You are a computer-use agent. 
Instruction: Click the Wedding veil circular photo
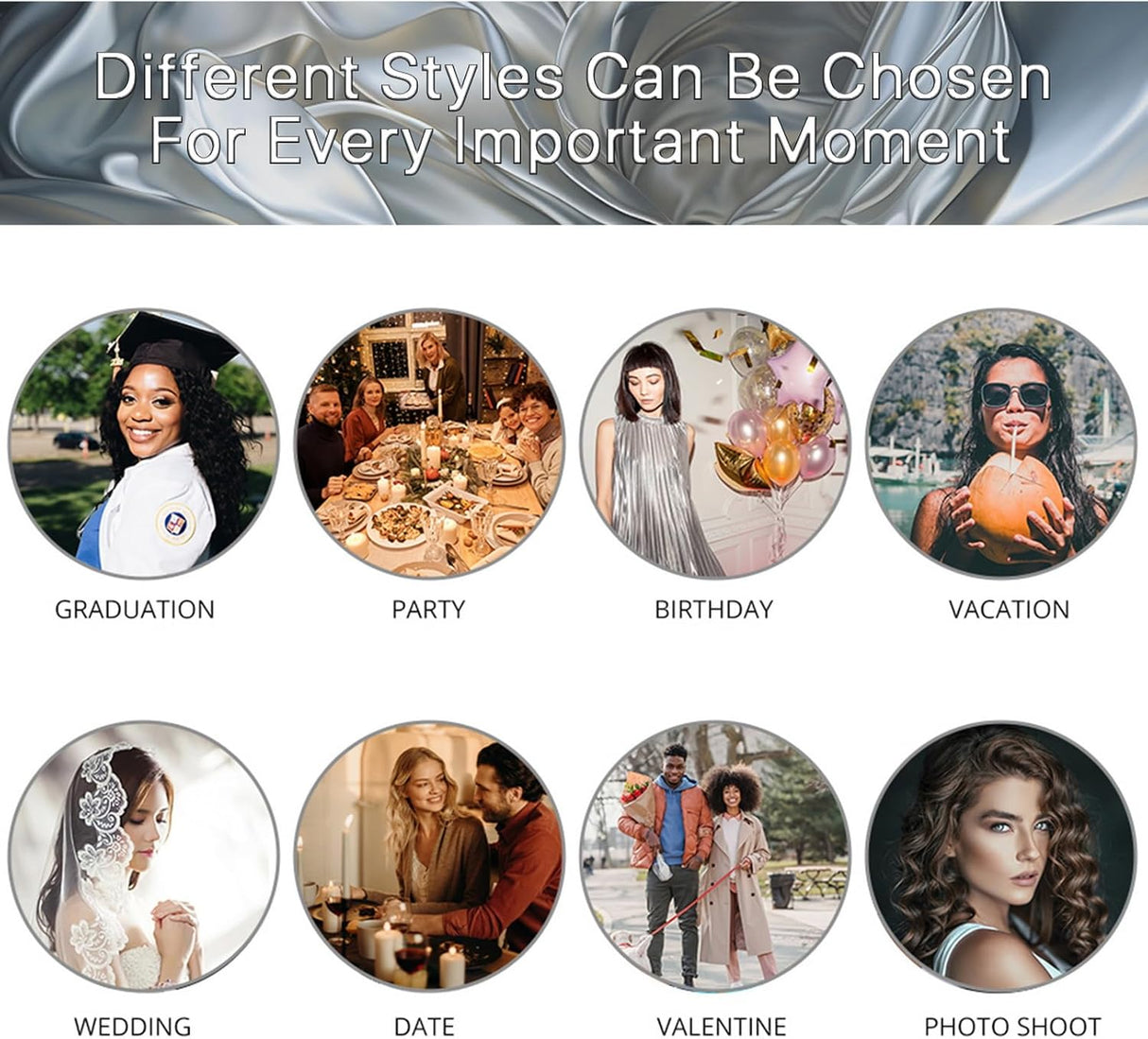tap(144, 856)
